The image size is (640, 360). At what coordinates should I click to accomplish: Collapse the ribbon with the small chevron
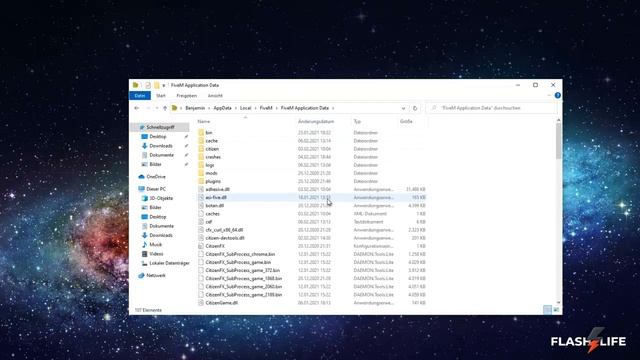(549, 96)
